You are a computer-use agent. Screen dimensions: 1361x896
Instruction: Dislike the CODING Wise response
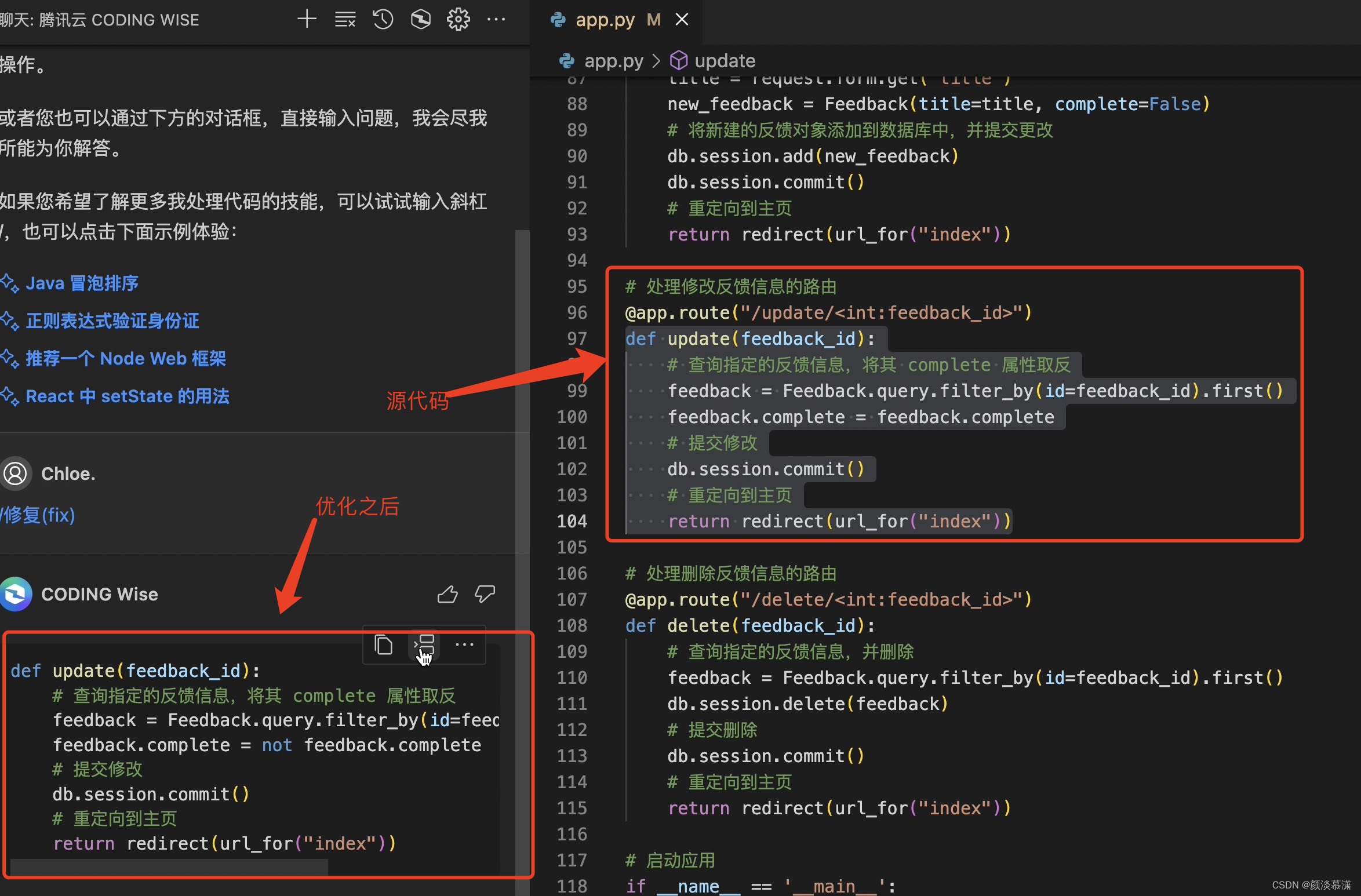[485, 594]
